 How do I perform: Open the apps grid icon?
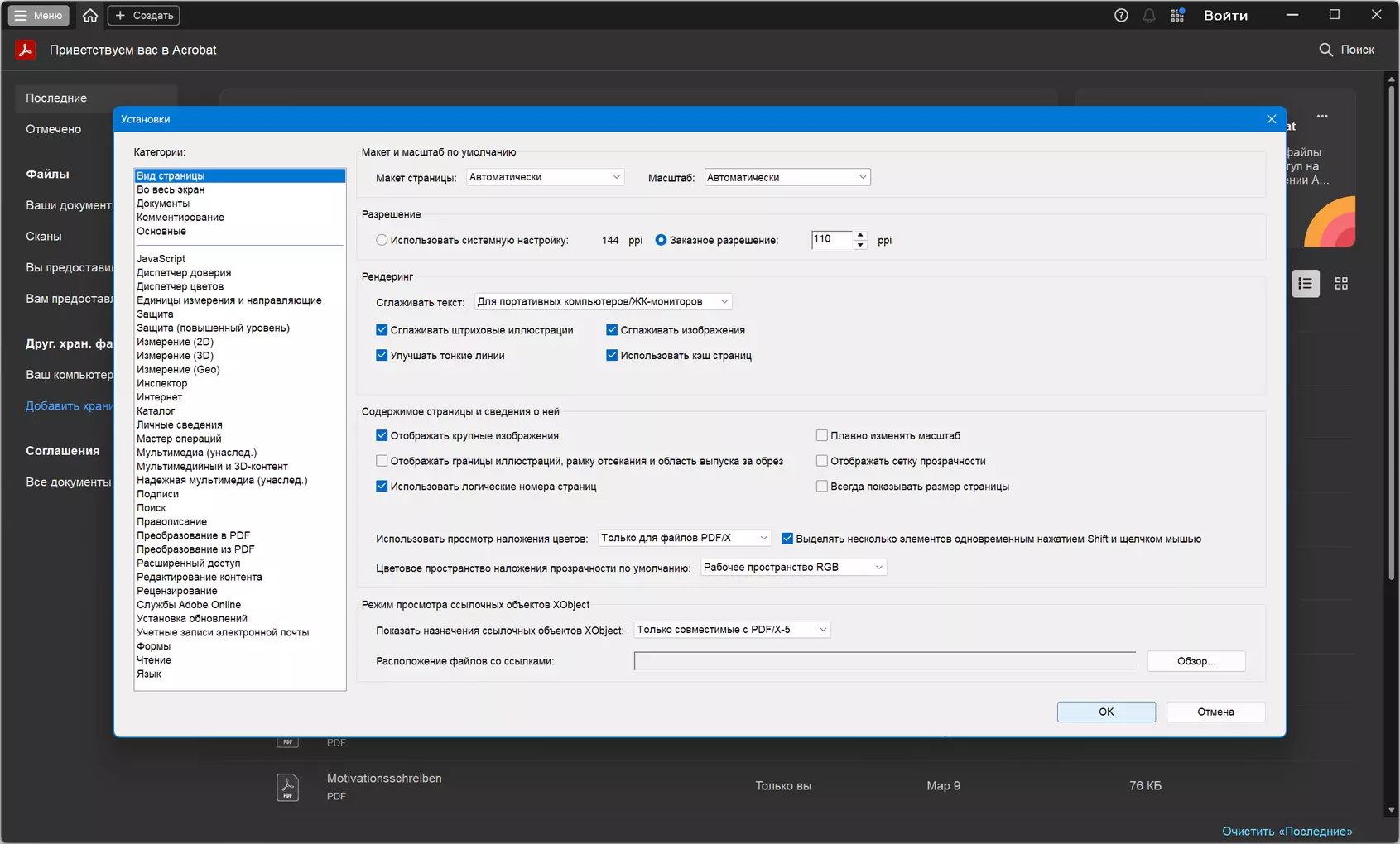1177,15
